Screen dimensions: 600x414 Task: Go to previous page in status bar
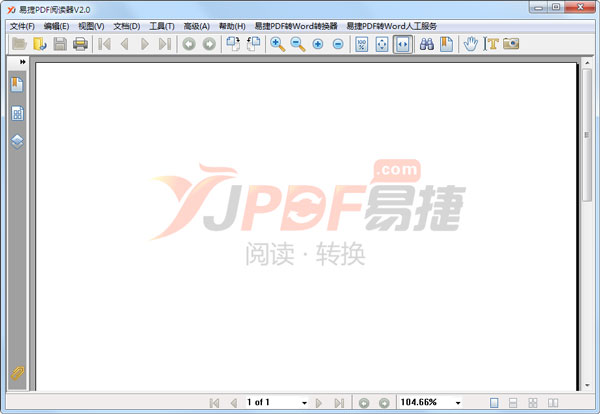[x=233, y=403]
